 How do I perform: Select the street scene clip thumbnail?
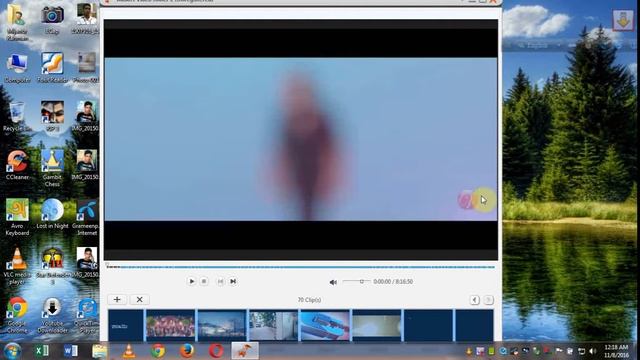point(273,325)
